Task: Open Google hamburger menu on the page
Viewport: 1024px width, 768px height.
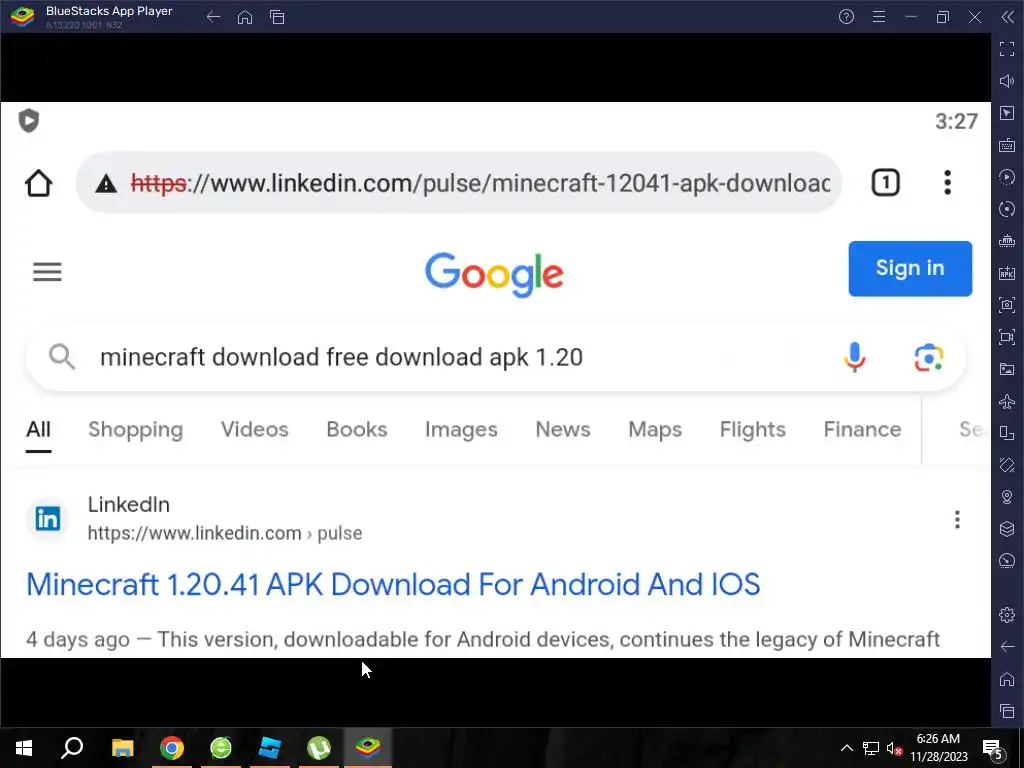Action: 47,272
